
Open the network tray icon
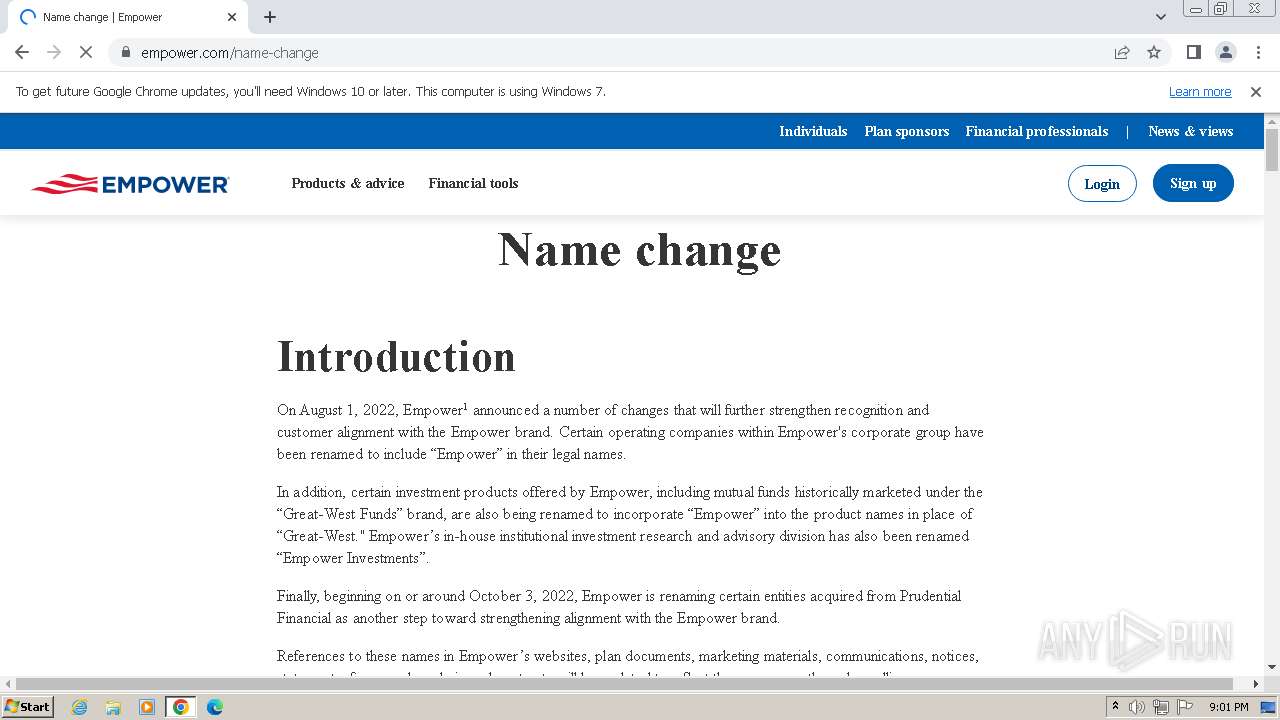click(1161, 707)
